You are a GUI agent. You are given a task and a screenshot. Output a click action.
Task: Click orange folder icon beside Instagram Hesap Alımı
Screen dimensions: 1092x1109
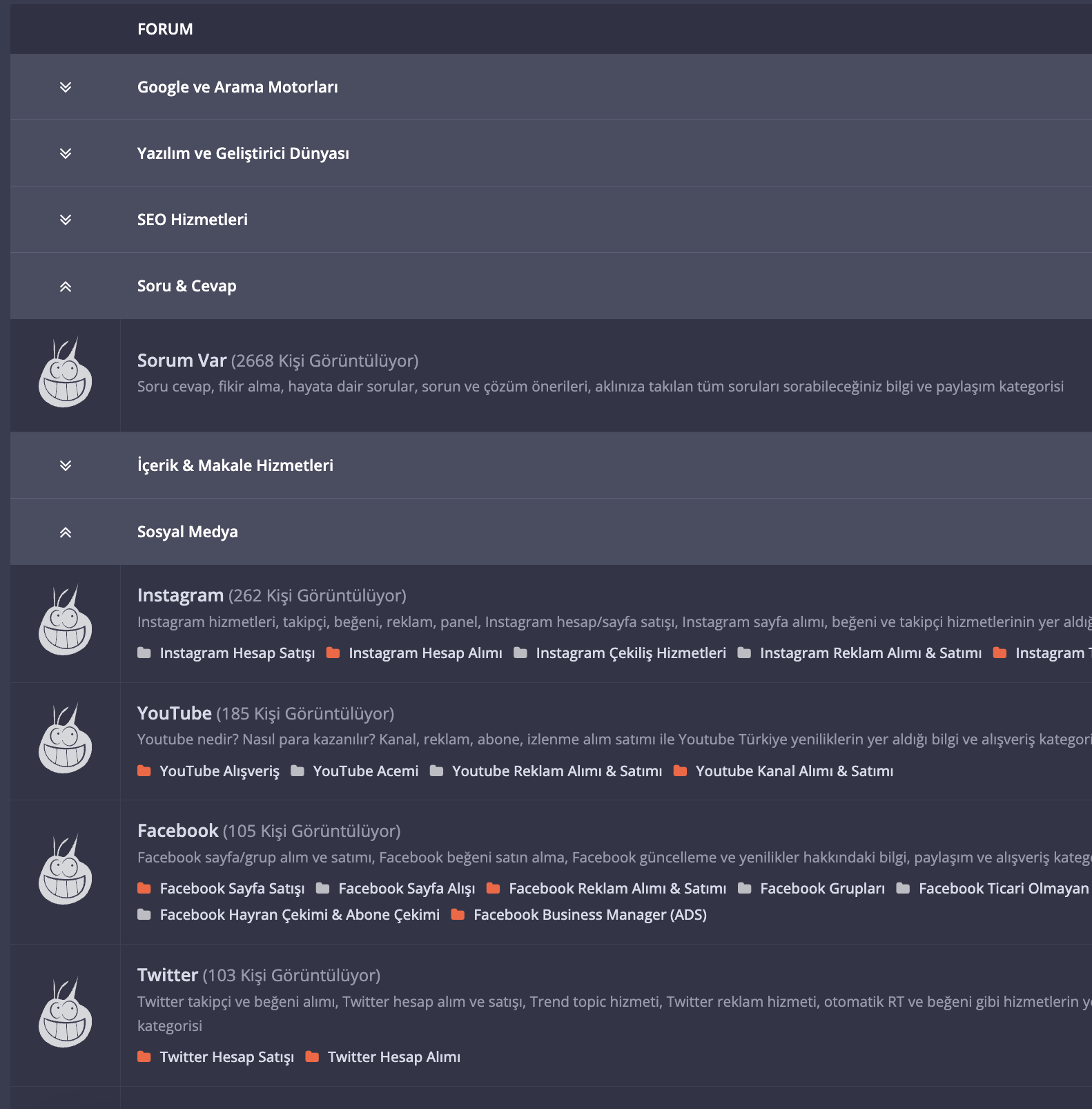pyautogui.click(x=333, y=653)
